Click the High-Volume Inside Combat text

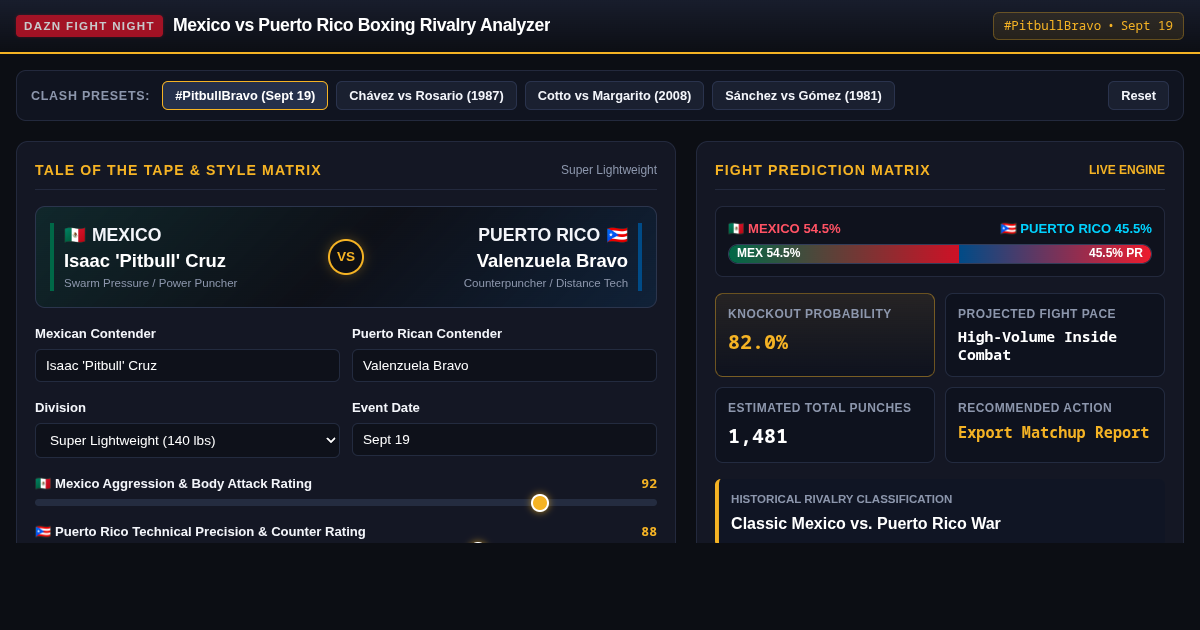1037,346
